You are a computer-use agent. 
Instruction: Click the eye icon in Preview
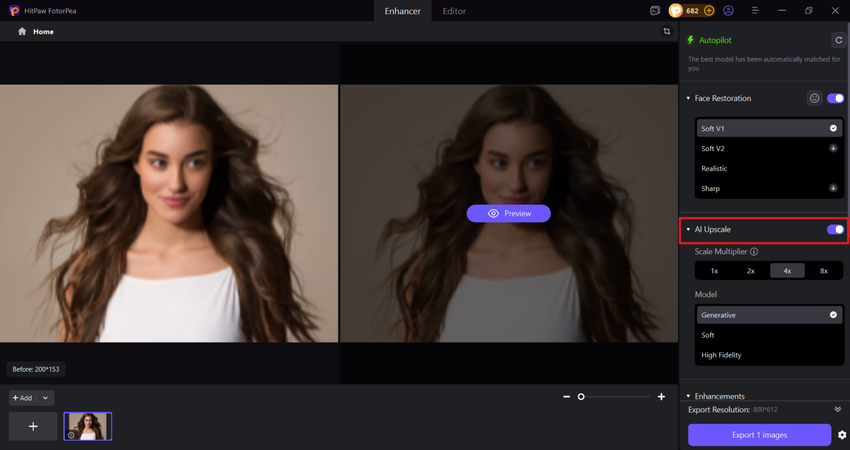point(493,214)
